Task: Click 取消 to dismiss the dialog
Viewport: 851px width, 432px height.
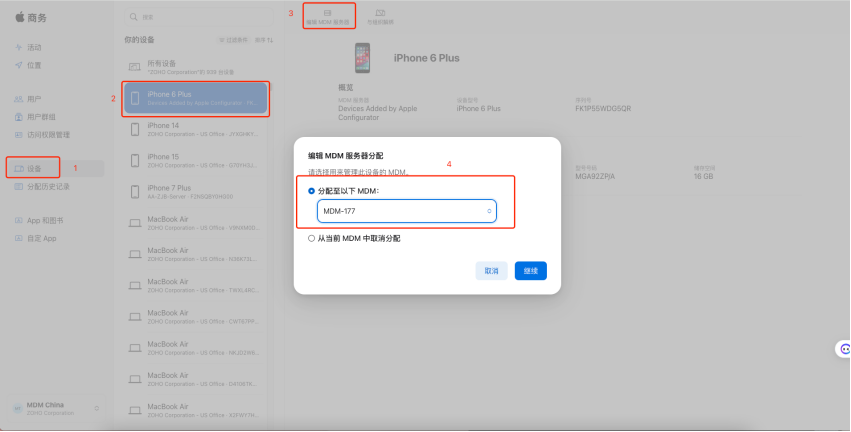Action: point(491,271)
